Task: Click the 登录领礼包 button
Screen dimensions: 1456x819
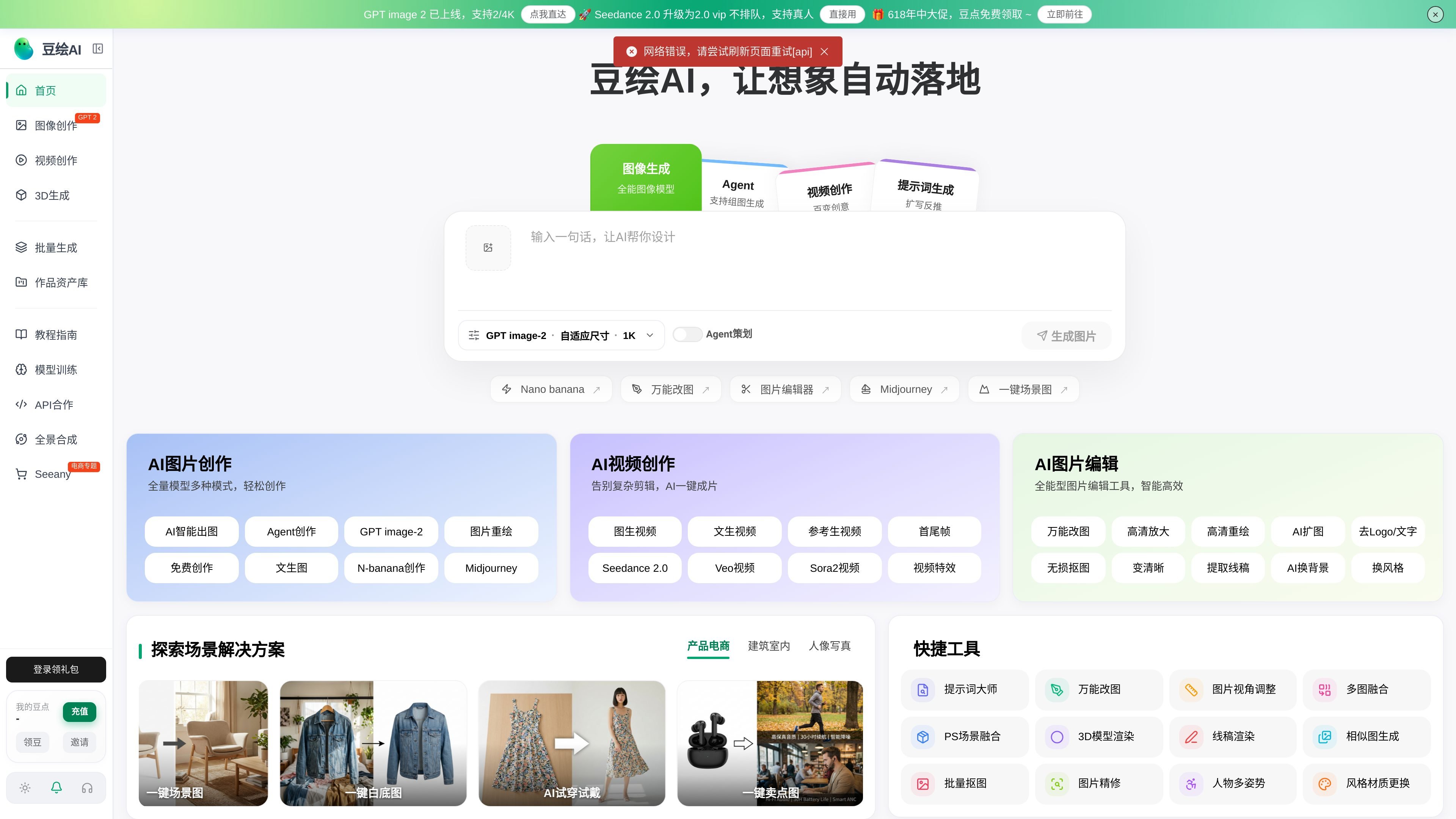Action: [56, 669]
